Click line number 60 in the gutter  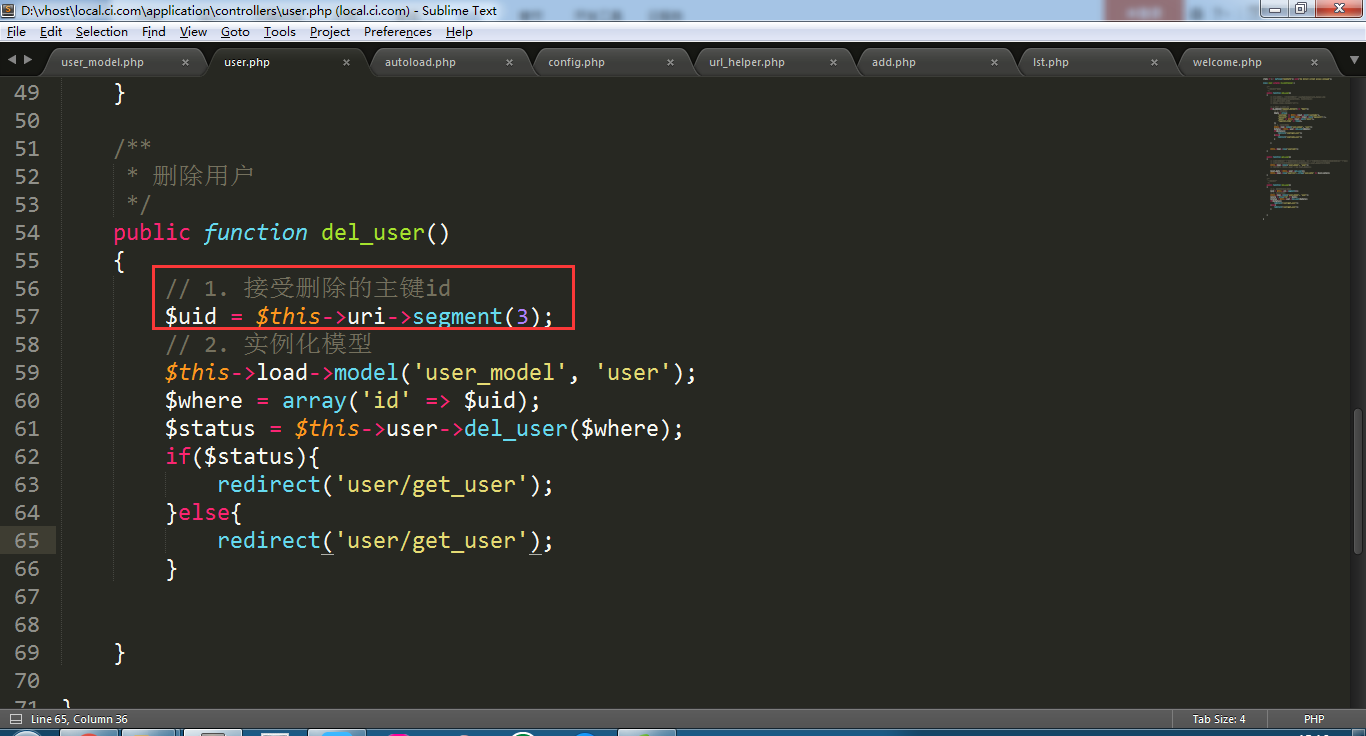tap(27, 401)
